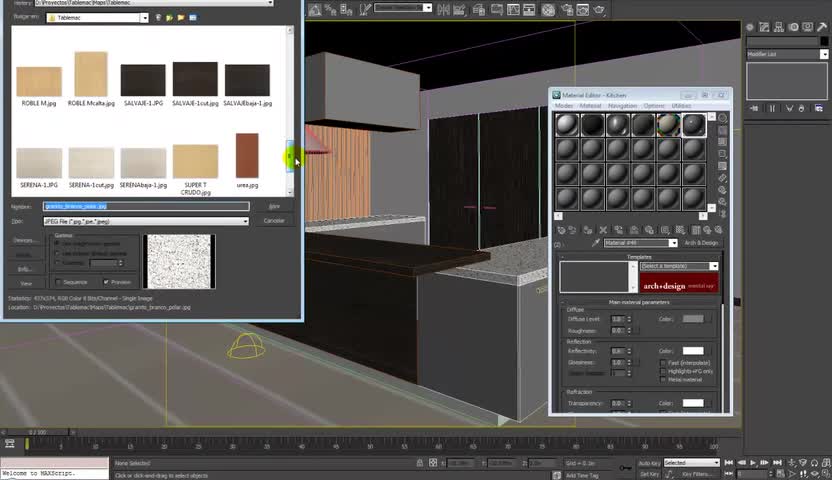Open the Navigation menu in Material Editor
This screenshot has height=480, width=832.
[622, 106]
